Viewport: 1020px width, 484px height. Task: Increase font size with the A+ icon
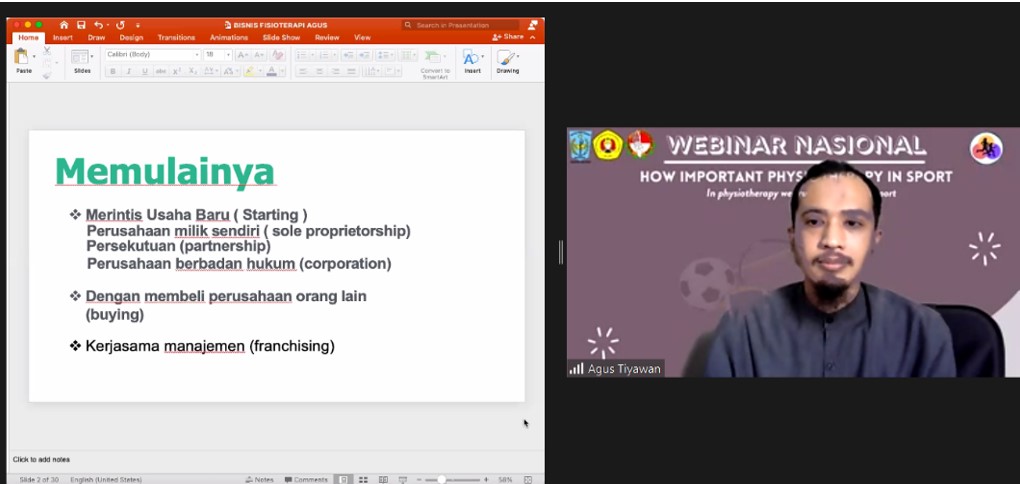point(243,55)
